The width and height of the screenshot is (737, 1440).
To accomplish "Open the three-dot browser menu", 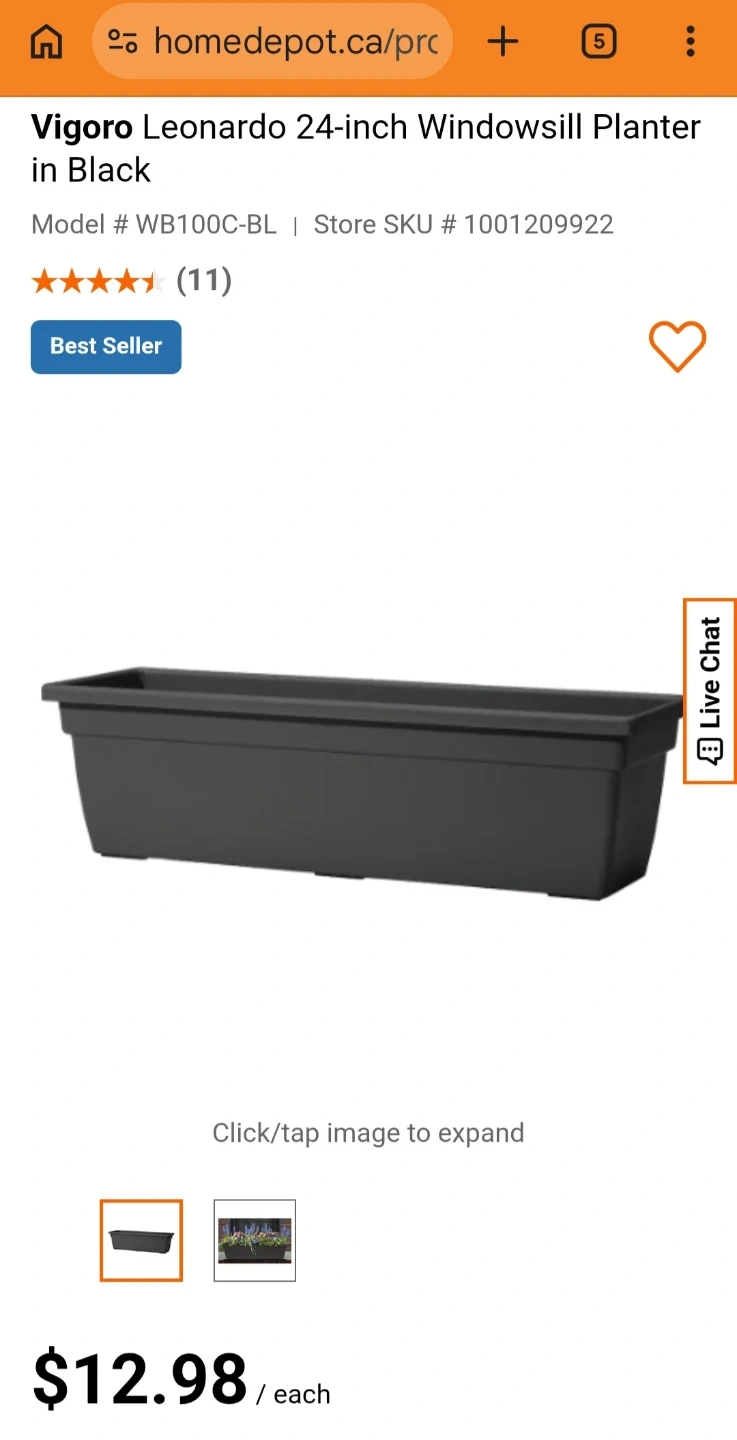I will coord(690,41).
